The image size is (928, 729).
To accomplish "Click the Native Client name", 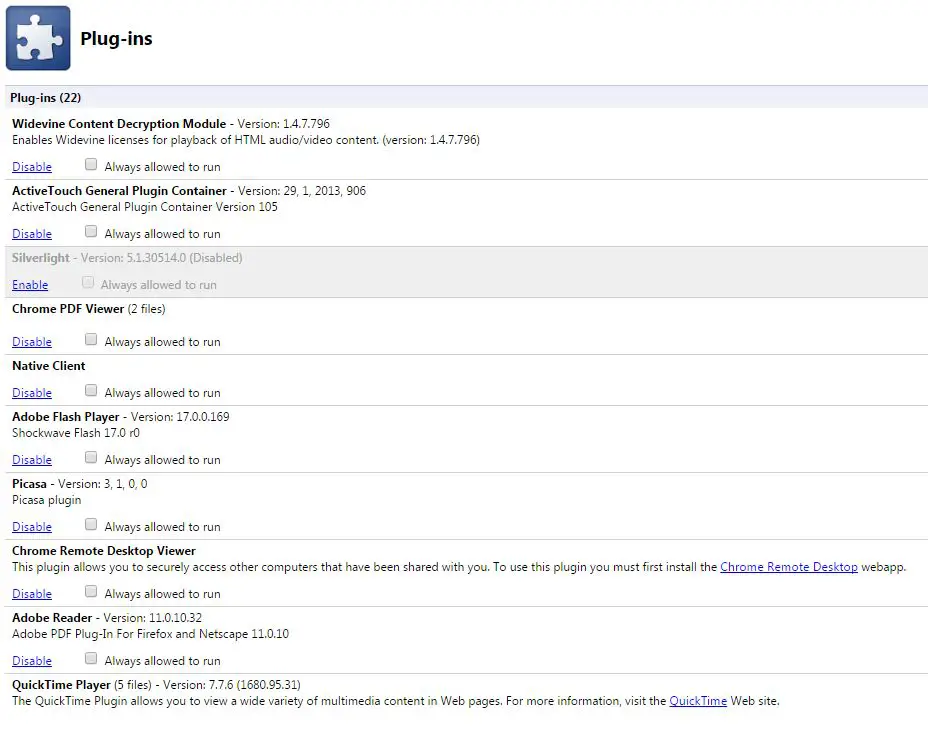I will [49, 366].
